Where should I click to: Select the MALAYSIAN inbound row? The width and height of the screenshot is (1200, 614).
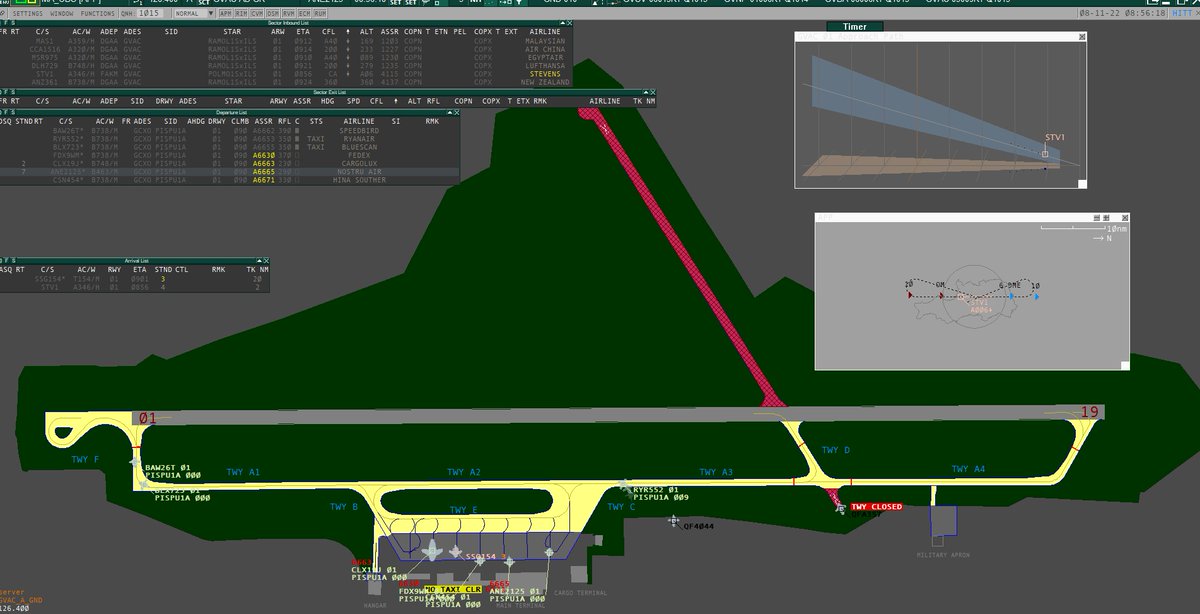pyautogui.click(x=287, y=41)
